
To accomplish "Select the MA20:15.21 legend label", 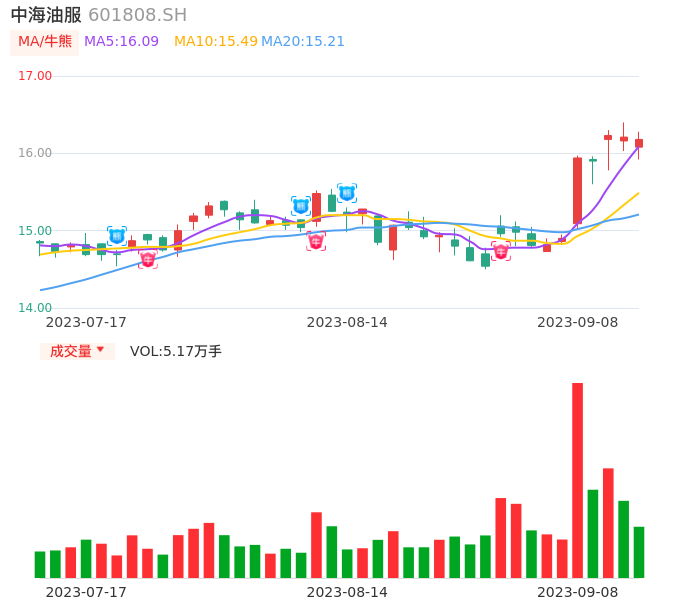I will 303,42.
